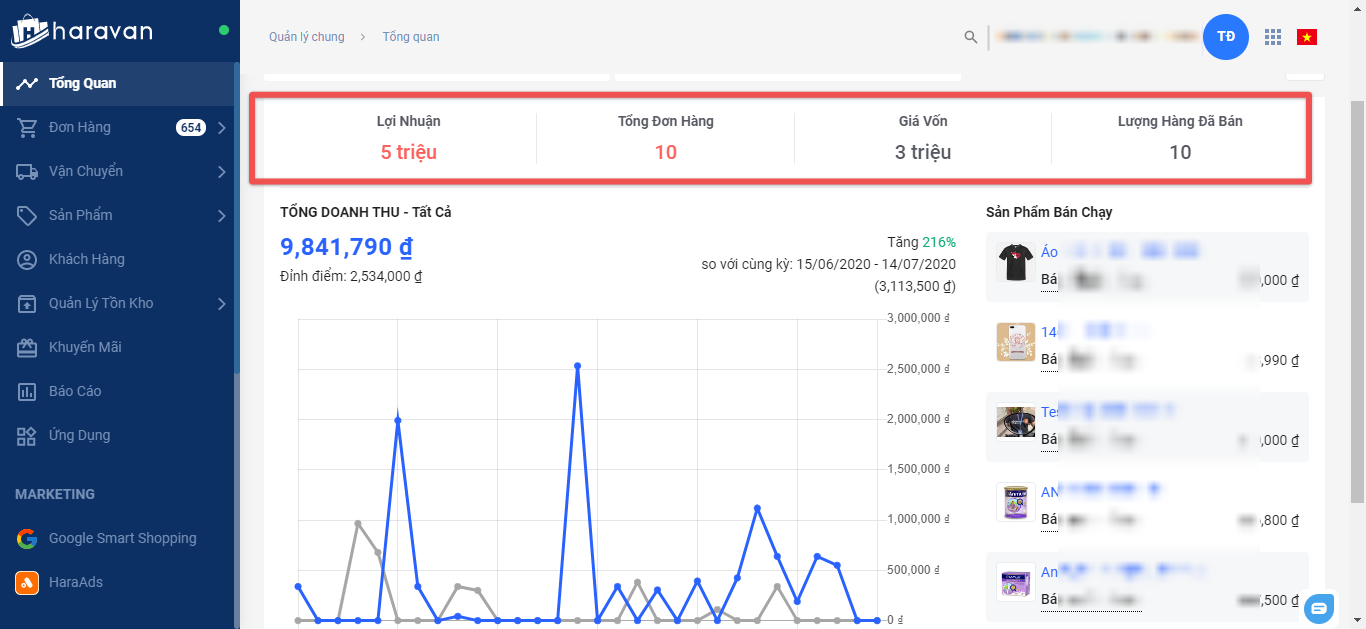Image resolution: width=1366 pixels, height=629 pixels.
Task: Click the 654 orders badge
Action: coord(190,128)
